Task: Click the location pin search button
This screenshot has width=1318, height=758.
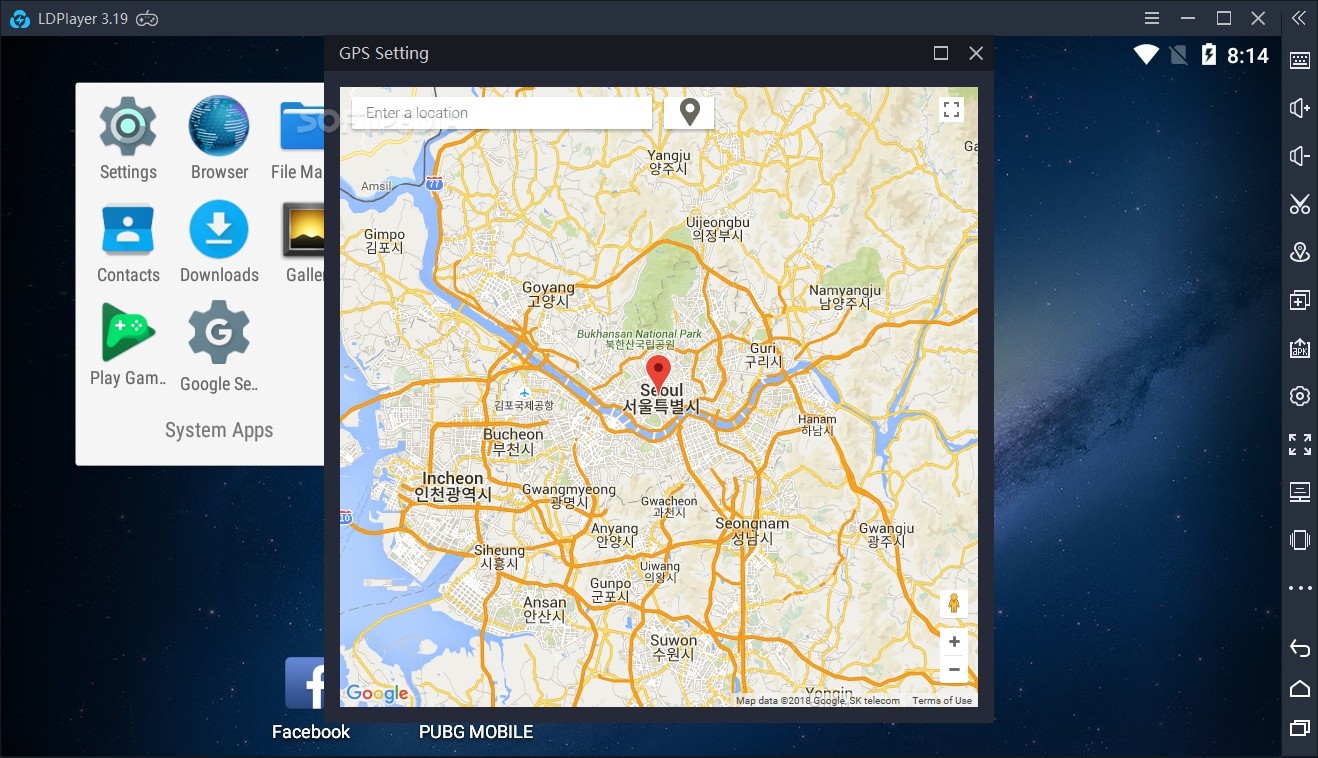Action: tap(689, 113)
